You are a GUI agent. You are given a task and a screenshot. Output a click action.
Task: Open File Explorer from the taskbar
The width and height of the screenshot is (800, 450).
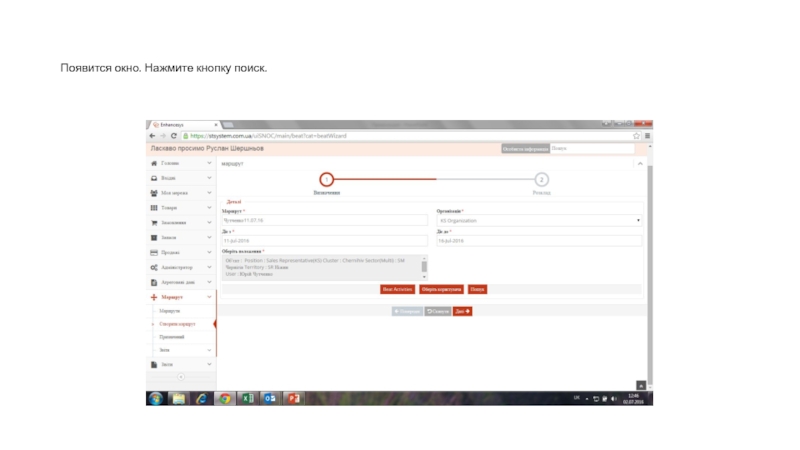coord(178,398)
